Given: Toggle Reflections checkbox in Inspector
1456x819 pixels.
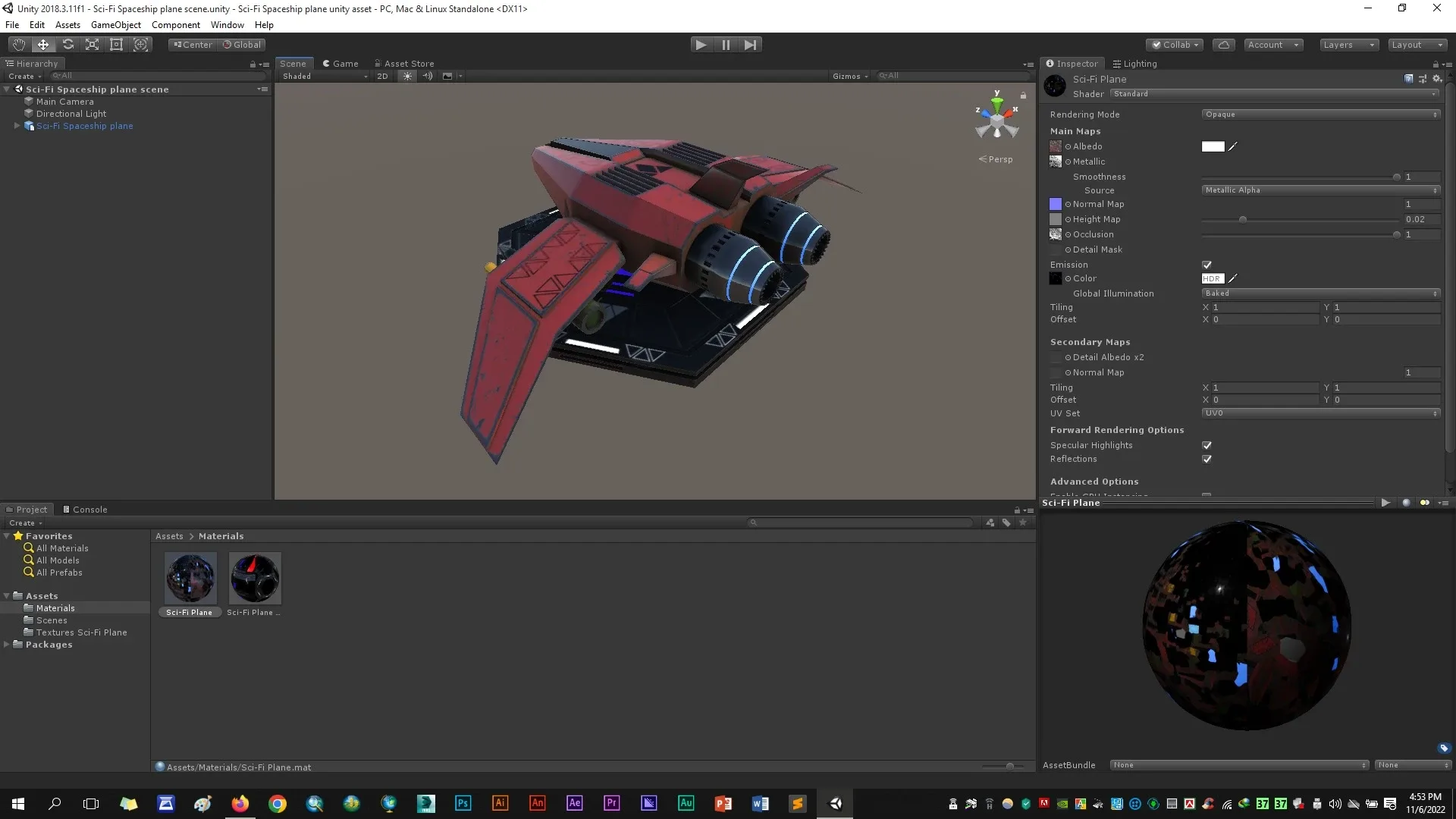Looking at the screenshot, I should 1207,459.
